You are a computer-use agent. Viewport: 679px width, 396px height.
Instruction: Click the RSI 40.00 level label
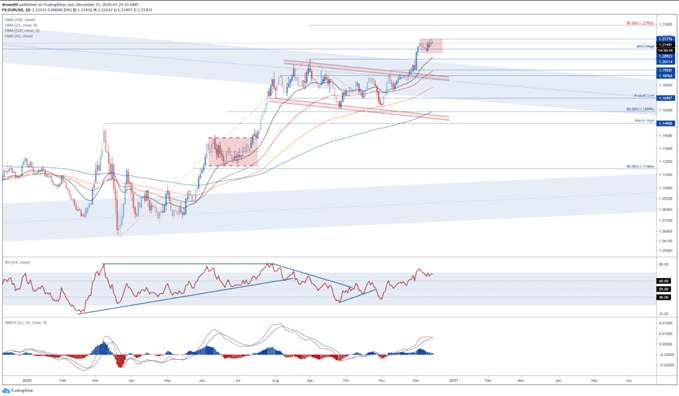[x=664, y=297]
